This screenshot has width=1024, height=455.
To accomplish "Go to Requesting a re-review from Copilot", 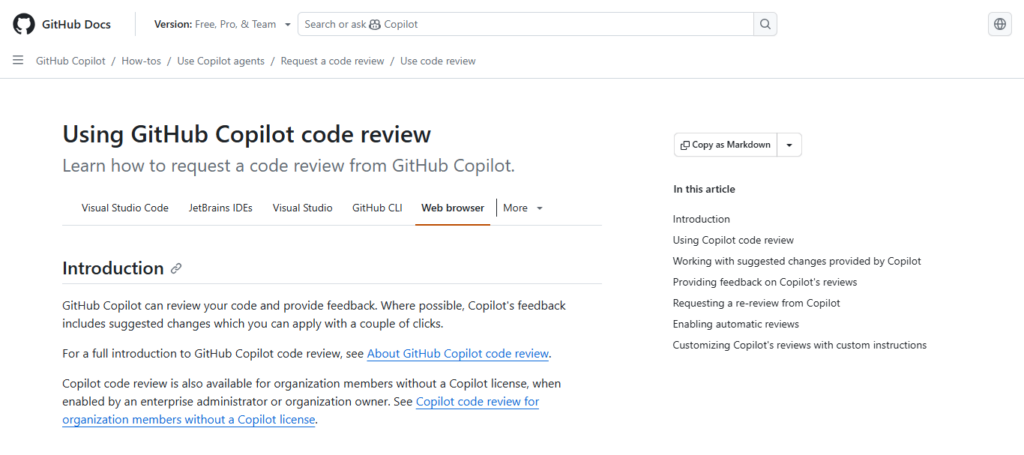I will coord(756,303).
